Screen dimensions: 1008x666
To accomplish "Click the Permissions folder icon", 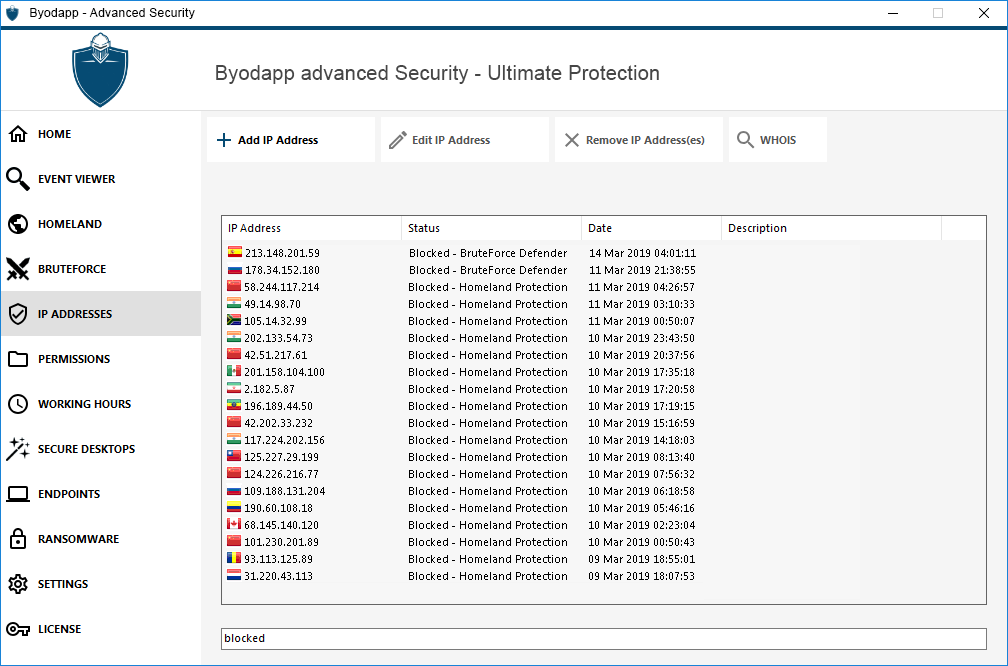I will [18, 359].
